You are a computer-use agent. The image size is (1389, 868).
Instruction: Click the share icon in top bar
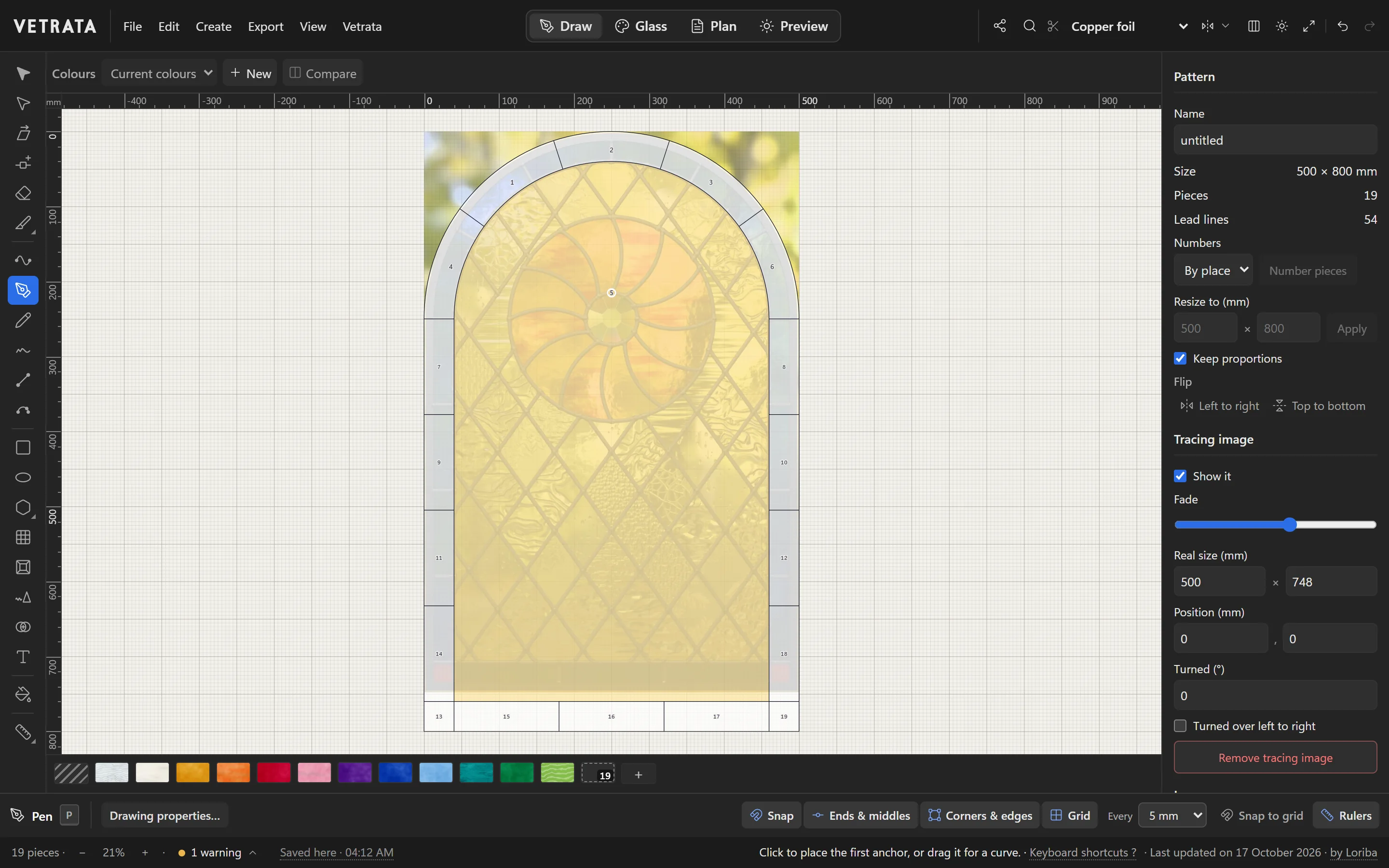point(1000,26)
